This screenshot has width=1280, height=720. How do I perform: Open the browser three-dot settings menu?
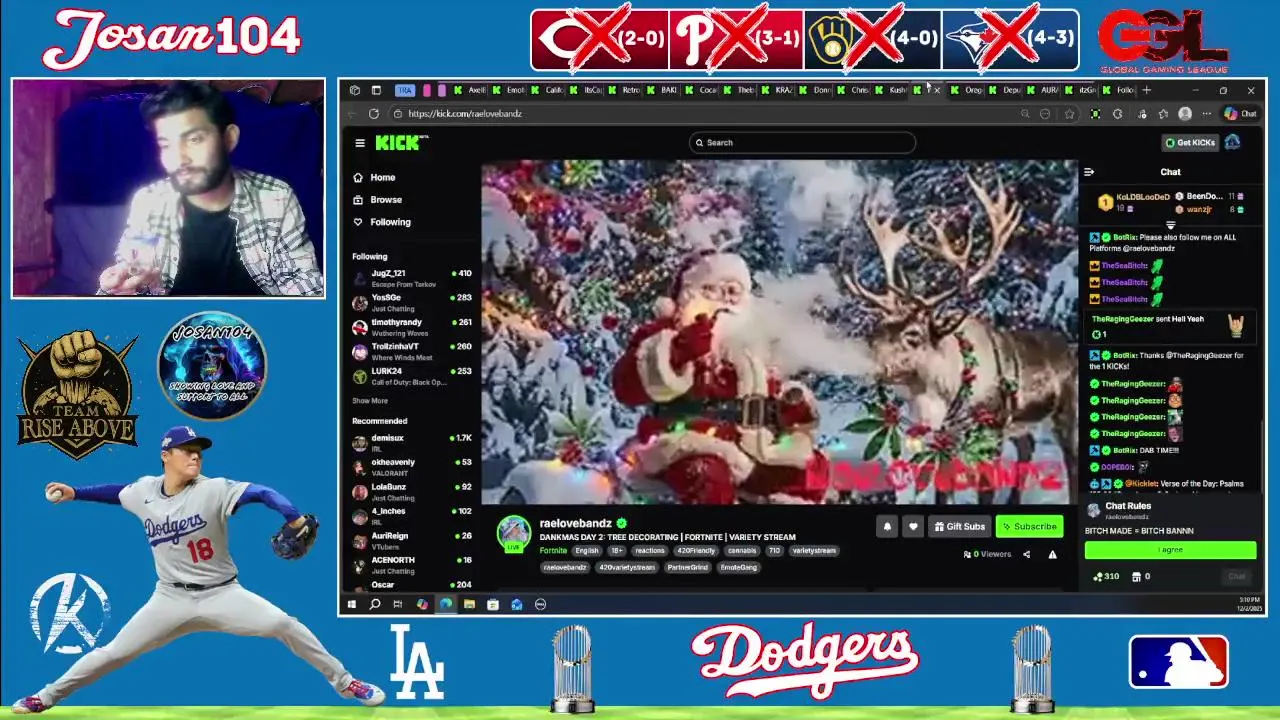pyautogui.click(x=1207, y=114)
